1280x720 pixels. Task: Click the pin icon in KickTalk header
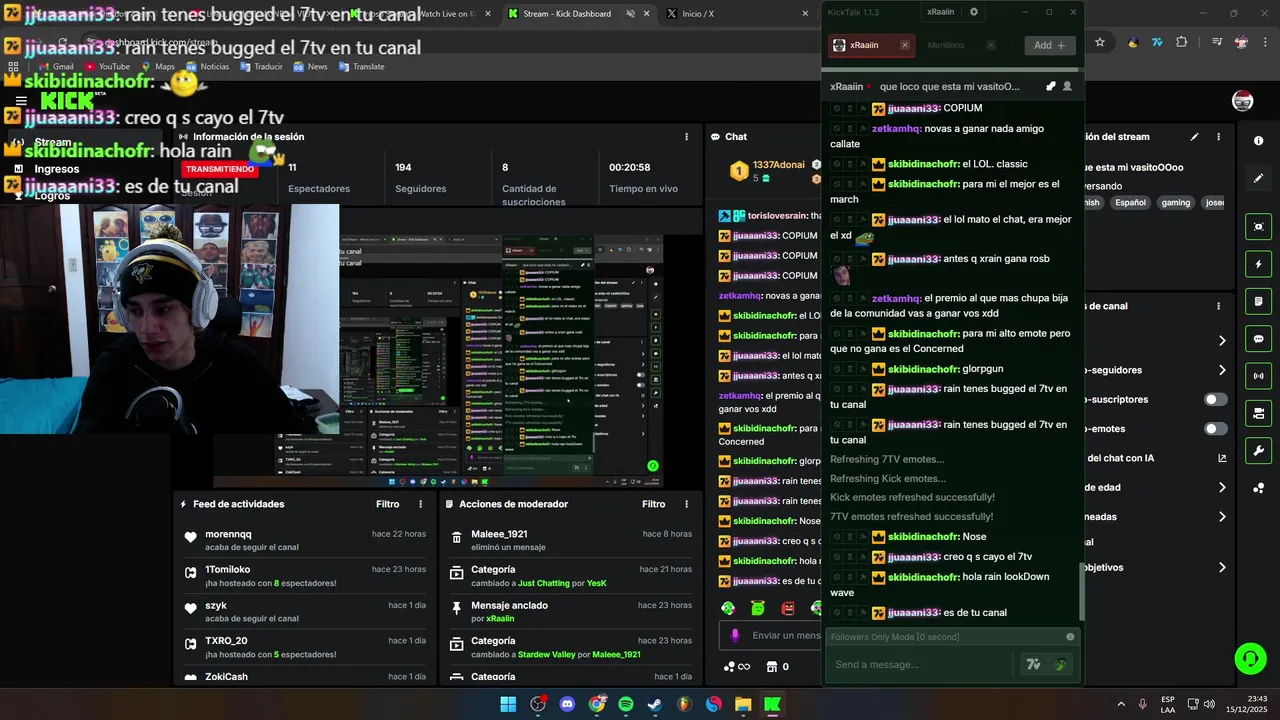point(1050,86)
